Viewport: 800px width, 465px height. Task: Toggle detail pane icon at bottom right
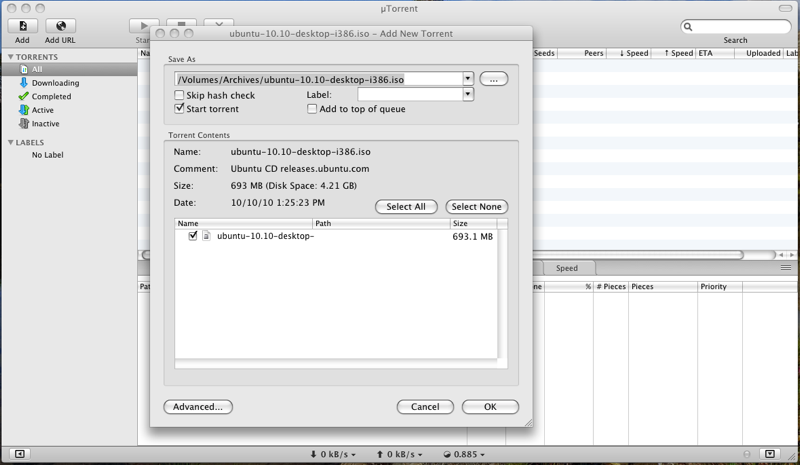click(x=770, y=454)
